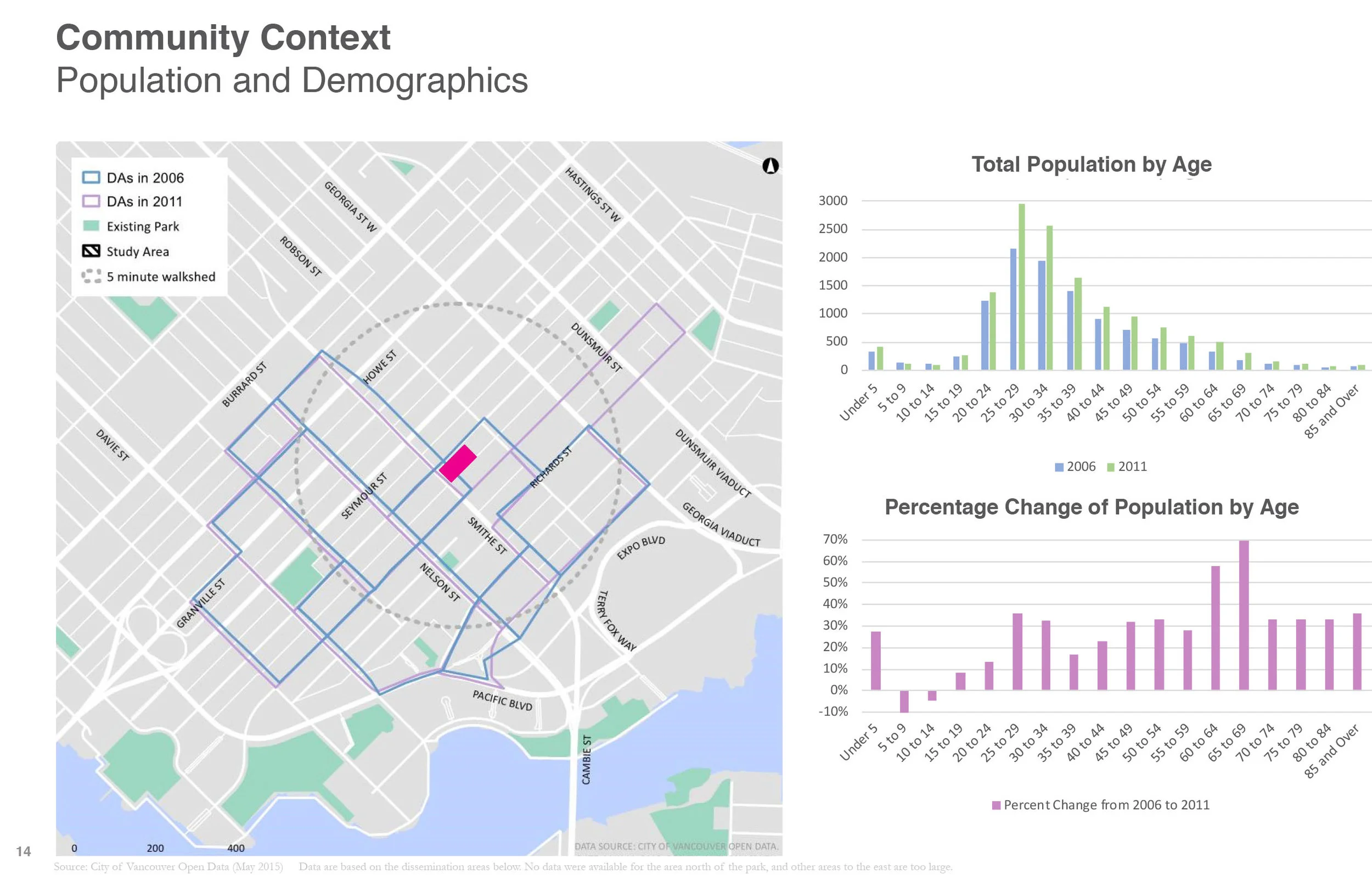Click the page number 14
This screenshot has height=875, width=1372.
(x=24, y=851)
